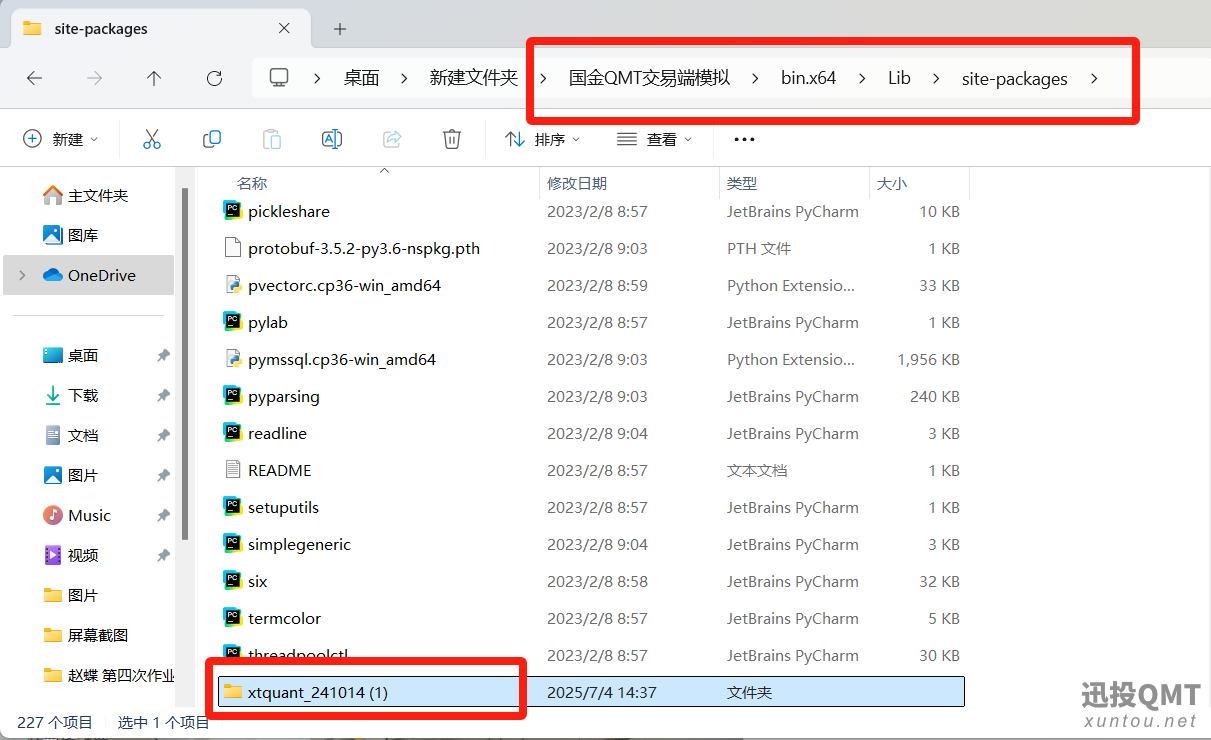Unpin 桌面 using its pin icon
This screenshot has height=740, width=1211.
pos(163,356)
